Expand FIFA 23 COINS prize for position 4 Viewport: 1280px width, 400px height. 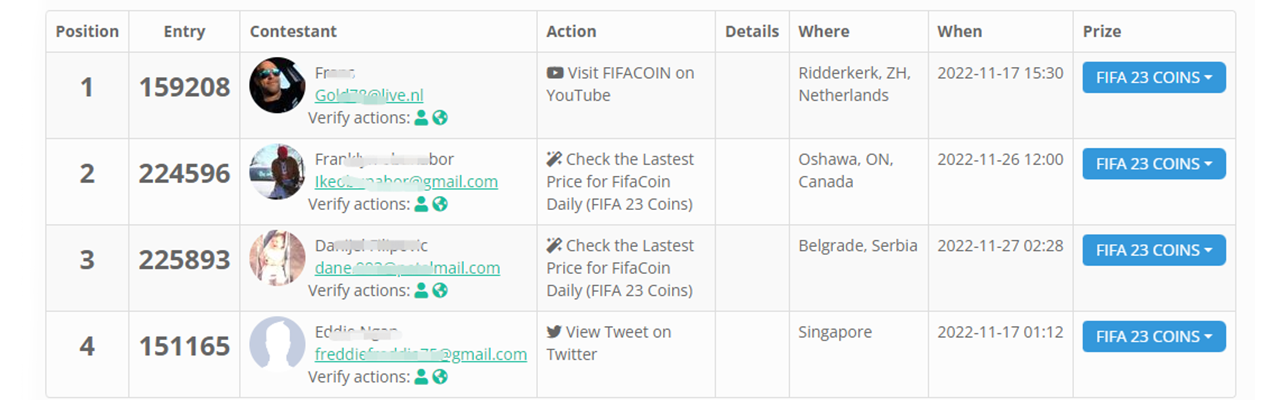click(x=1154, y=336)
